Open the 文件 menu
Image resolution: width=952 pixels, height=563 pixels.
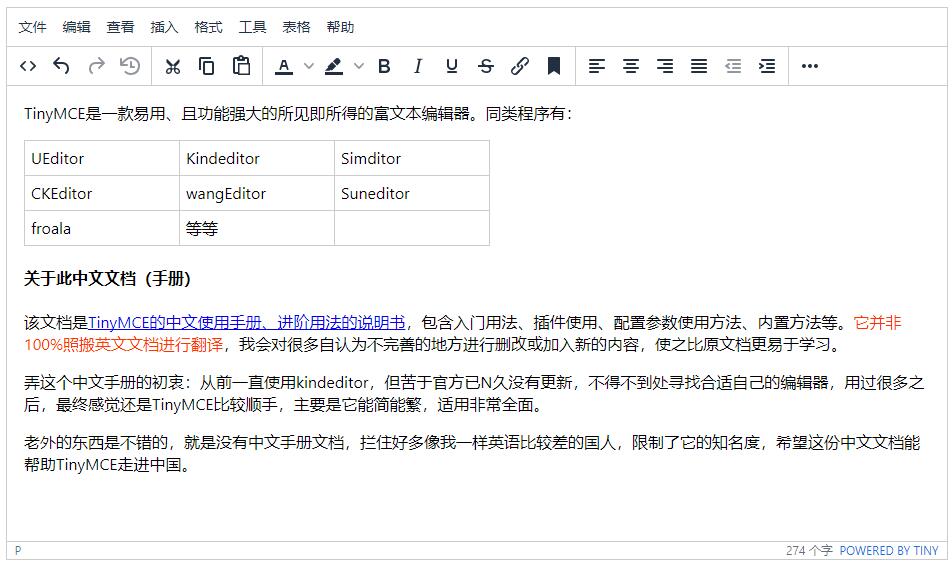[32, 27]
